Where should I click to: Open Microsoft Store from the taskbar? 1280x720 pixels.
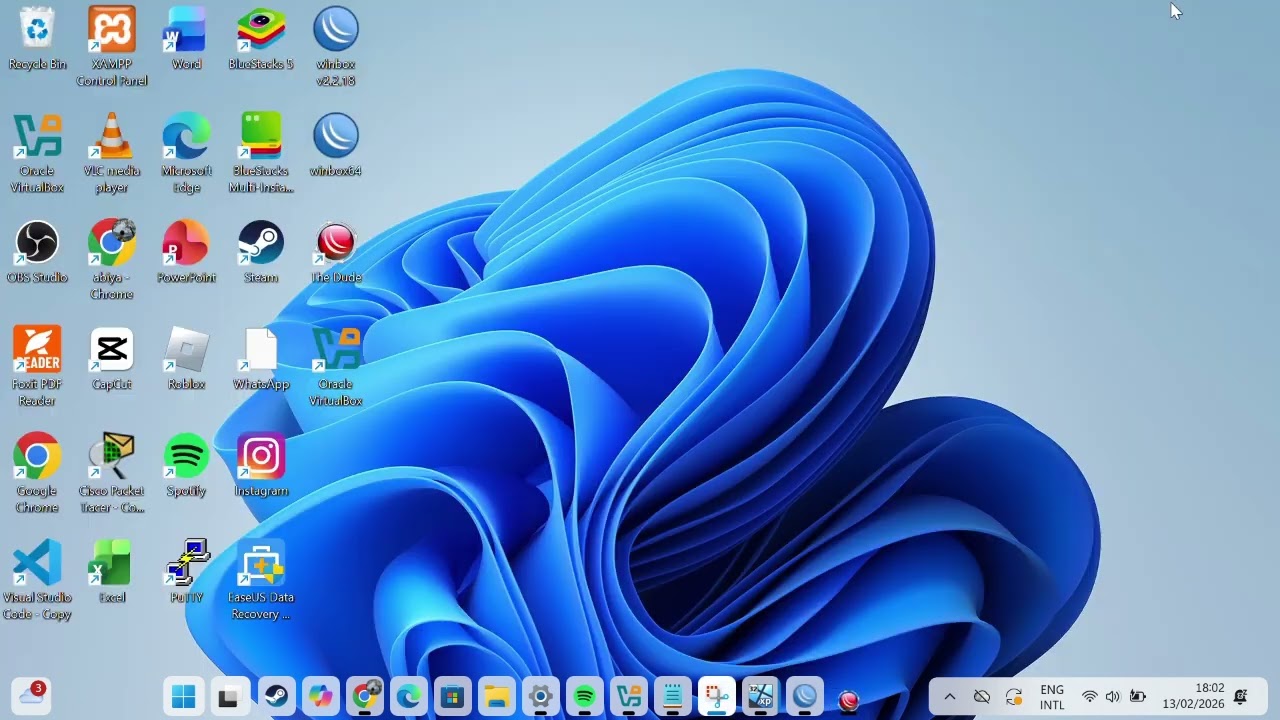point(453,696)
